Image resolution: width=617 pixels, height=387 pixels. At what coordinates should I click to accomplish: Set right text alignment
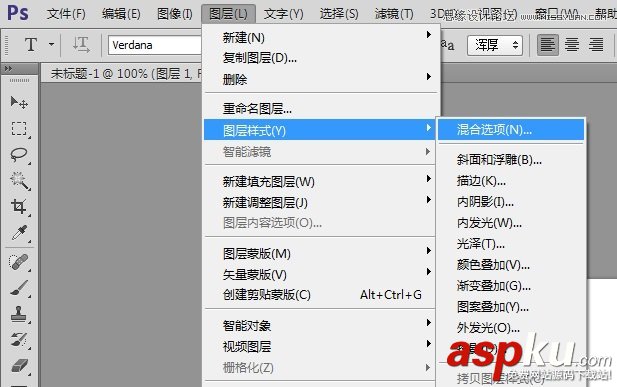[596, 44]
